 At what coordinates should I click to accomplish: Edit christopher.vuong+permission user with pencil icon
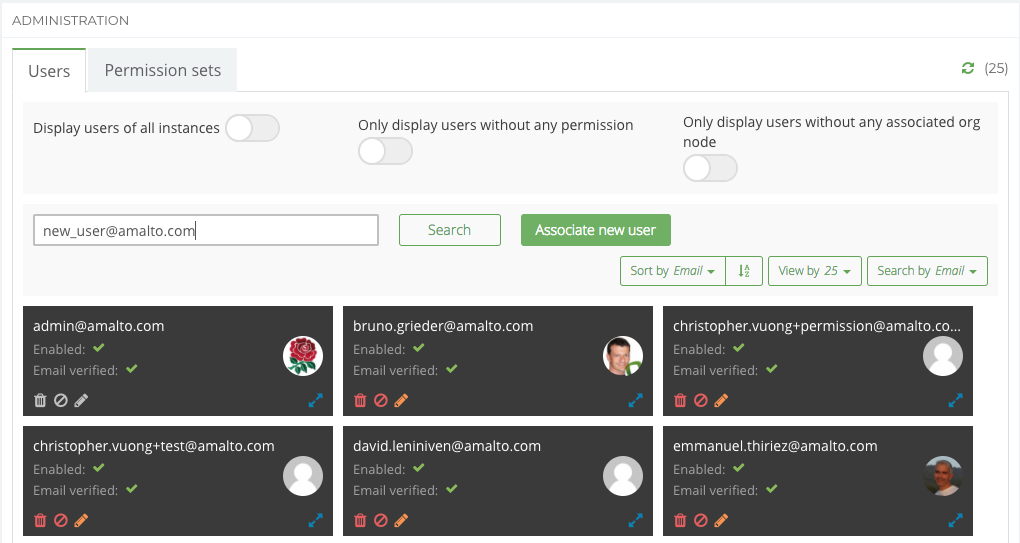(721, 400)
